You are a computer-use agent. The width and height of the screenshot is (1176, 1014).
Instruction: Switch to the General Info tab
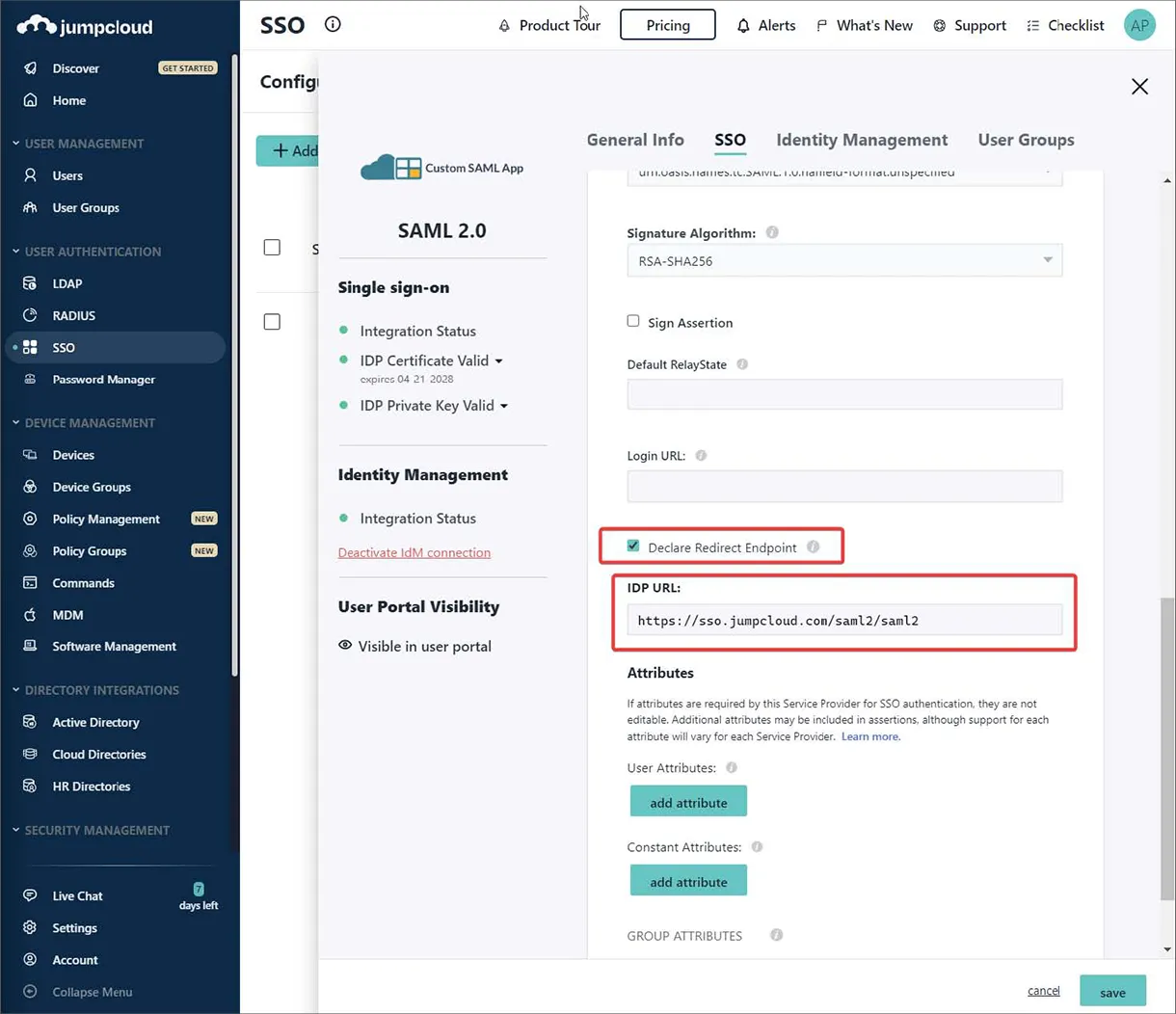point(635,140)
